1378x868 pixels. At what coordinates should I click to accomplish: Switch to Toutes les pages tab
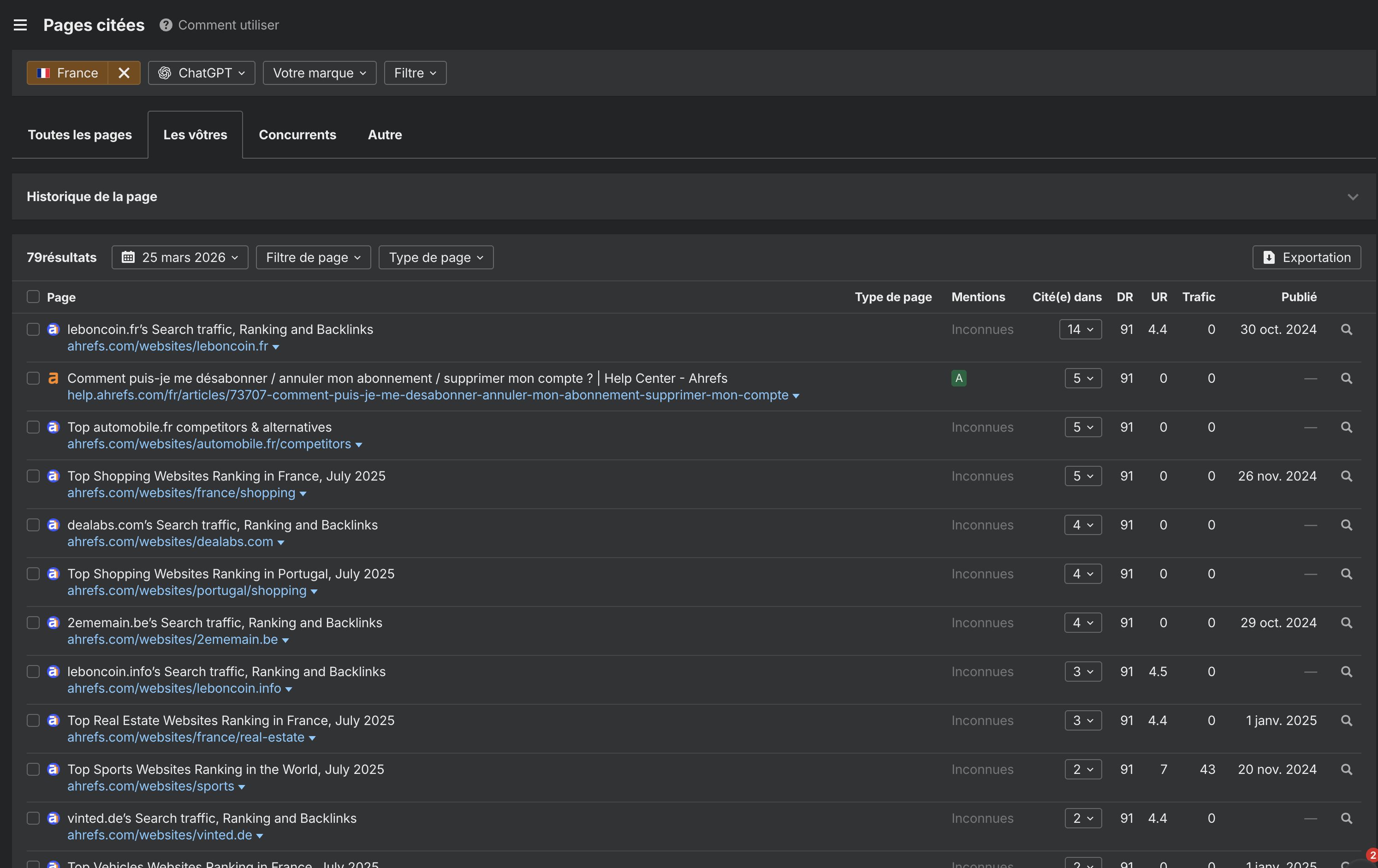click(79, 135)
